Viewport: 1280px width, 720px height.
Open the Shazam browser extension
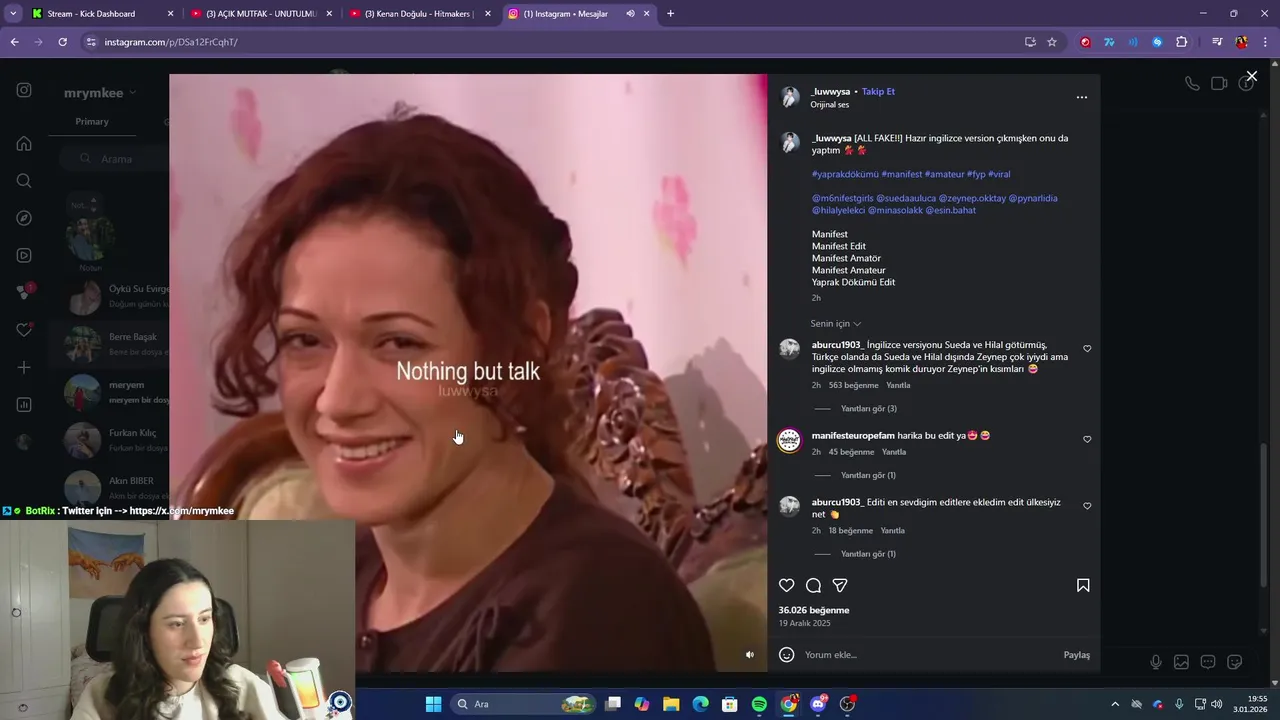pos(1157,42)
